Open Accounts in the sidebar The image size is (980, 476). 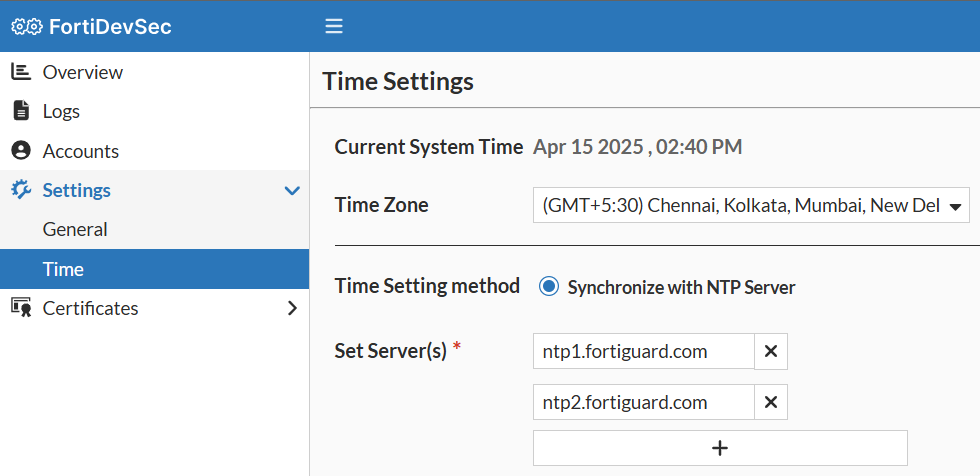click(x=154, y=151)
